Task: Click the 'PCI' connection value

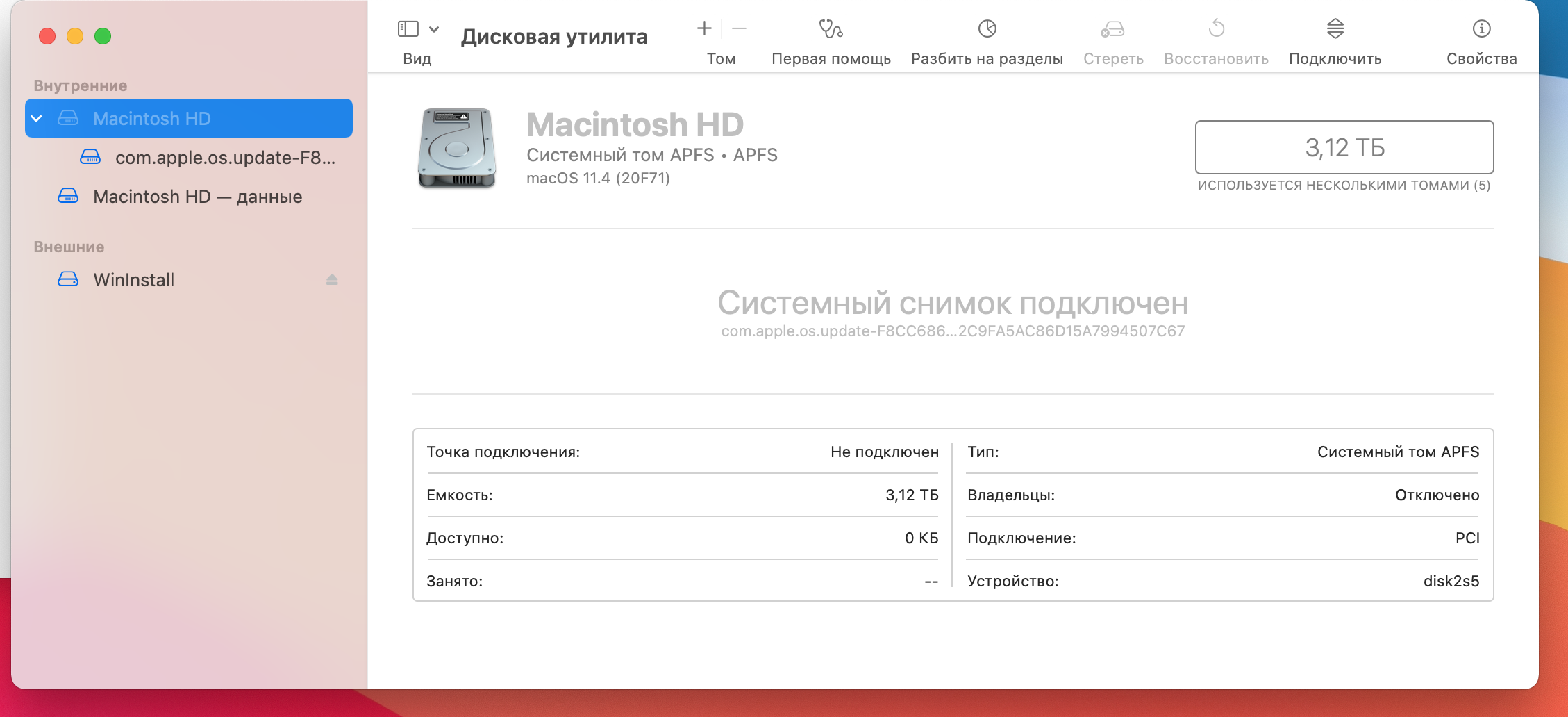Action: (x=1467, y=538)
